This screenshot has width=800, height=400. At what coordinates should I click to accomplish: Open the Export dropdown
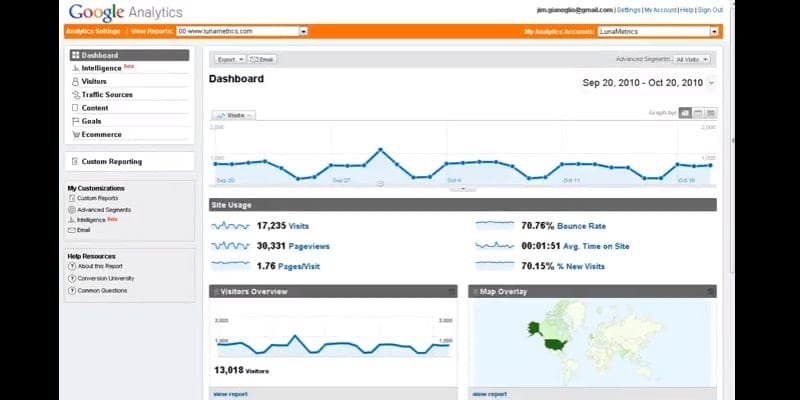coord(230,60)
